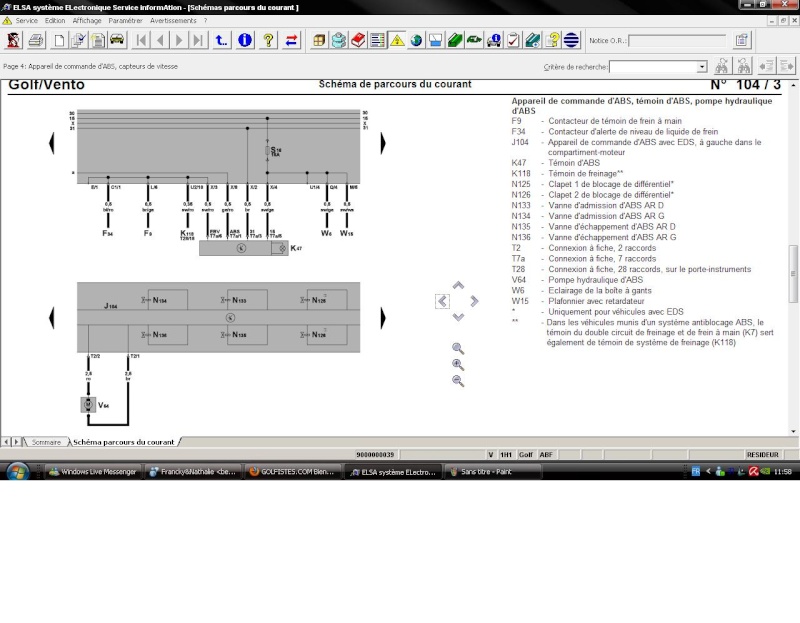This screenshot has width=800, height=623.
Task: Open the Affichage menu
Action: coord(87,21)
